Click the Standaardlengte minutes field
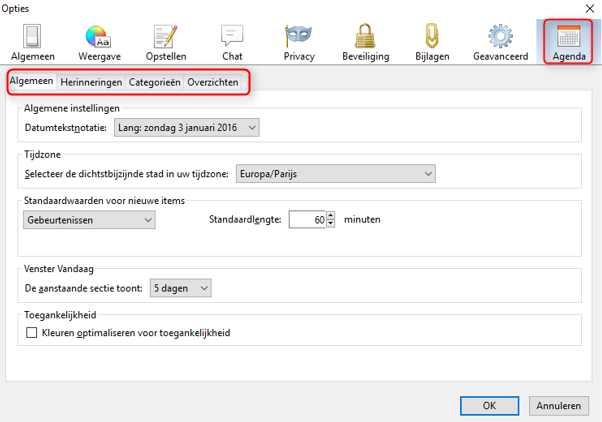Viewport: 602px width, 422px height. [x=307, y=220]
